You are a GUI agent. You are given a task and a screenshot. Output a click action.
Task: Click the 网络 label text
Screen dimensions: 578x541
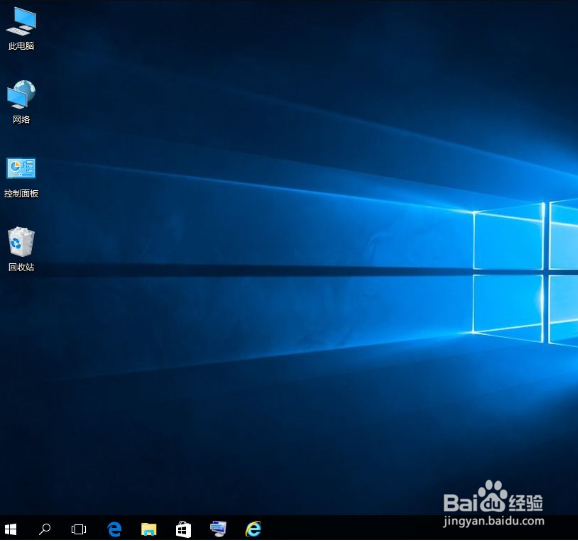[21, 119]
